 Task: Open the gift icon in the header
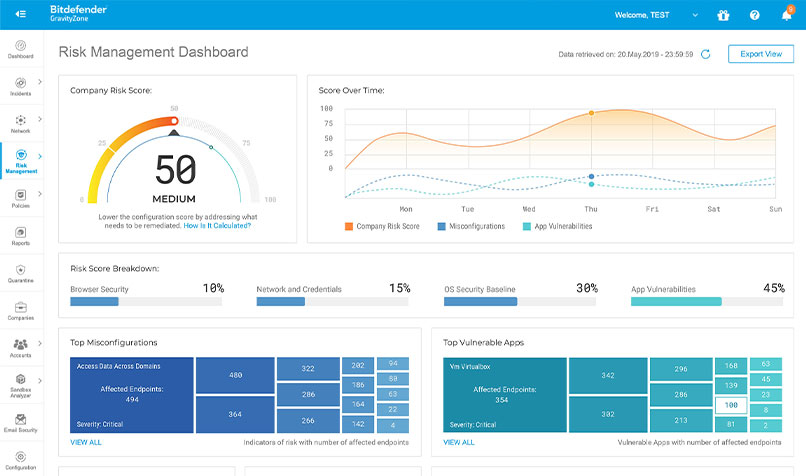[x=723, y=15]
